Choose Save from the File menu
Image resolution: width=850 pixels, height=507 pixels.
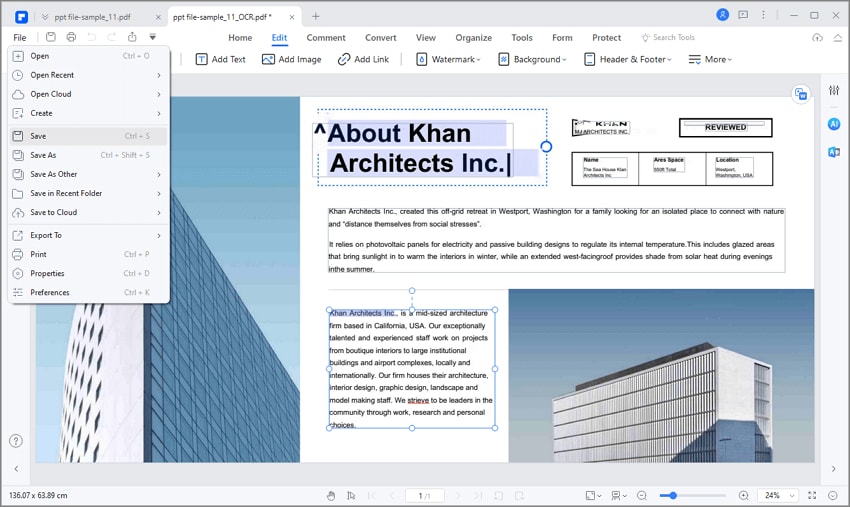coord(88,136)
